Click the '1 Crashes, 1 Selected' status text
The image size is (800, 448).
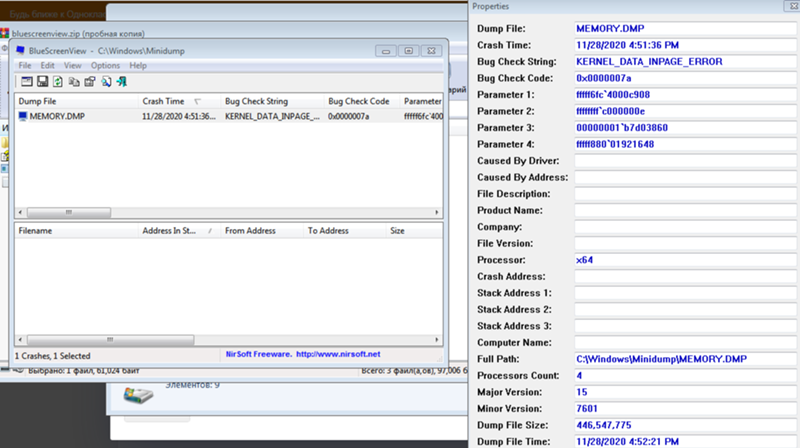(53, 356)
